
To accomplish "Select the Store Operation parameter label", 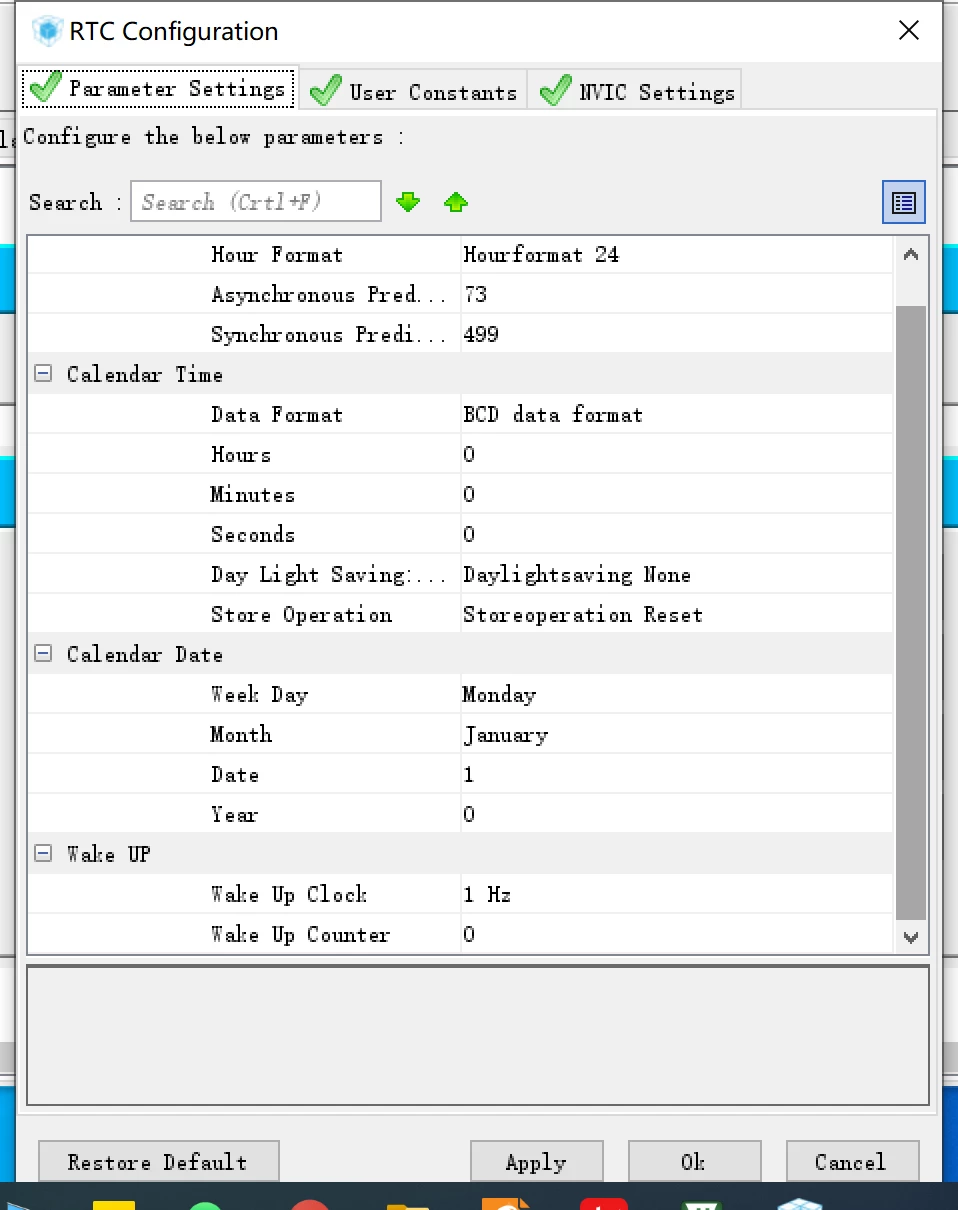I will click(x=301, y=614).
